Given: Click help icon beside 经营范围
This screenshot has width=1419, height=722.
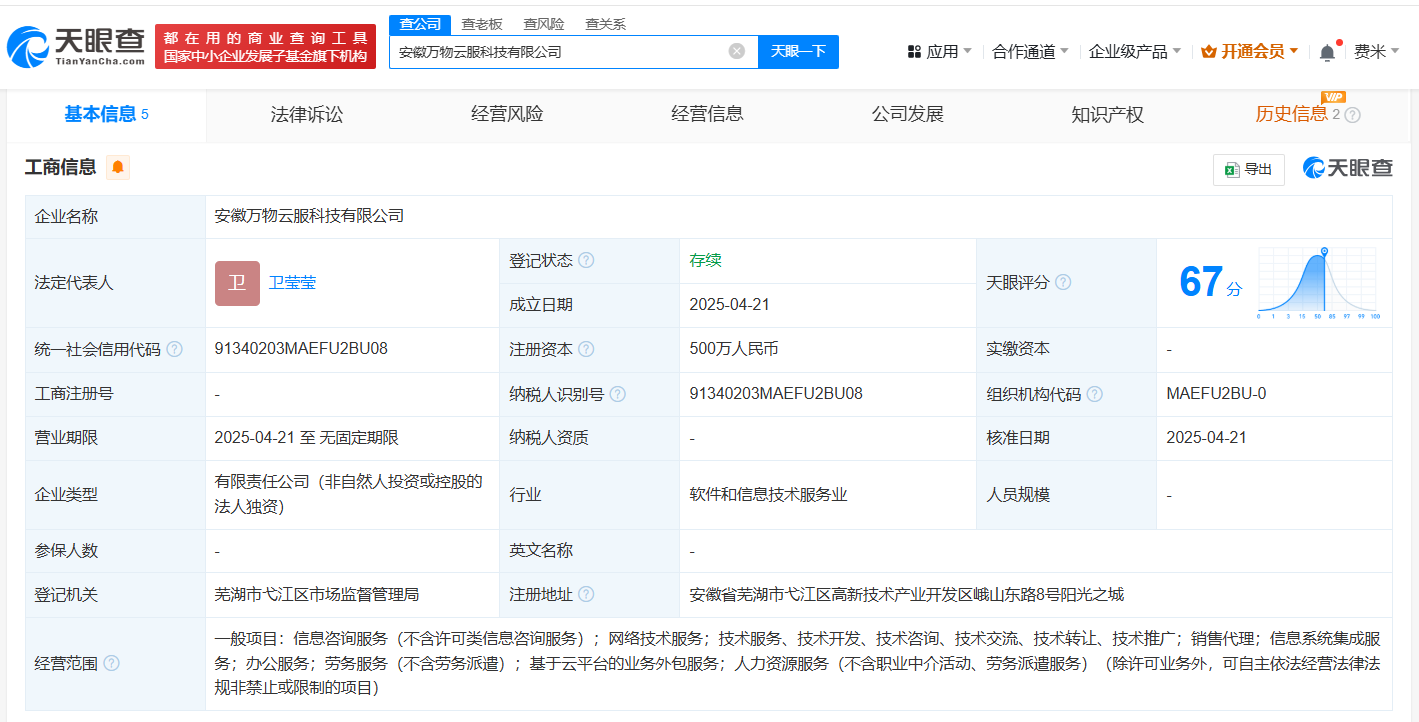Looking at the screenshot, I should point(111,663).
